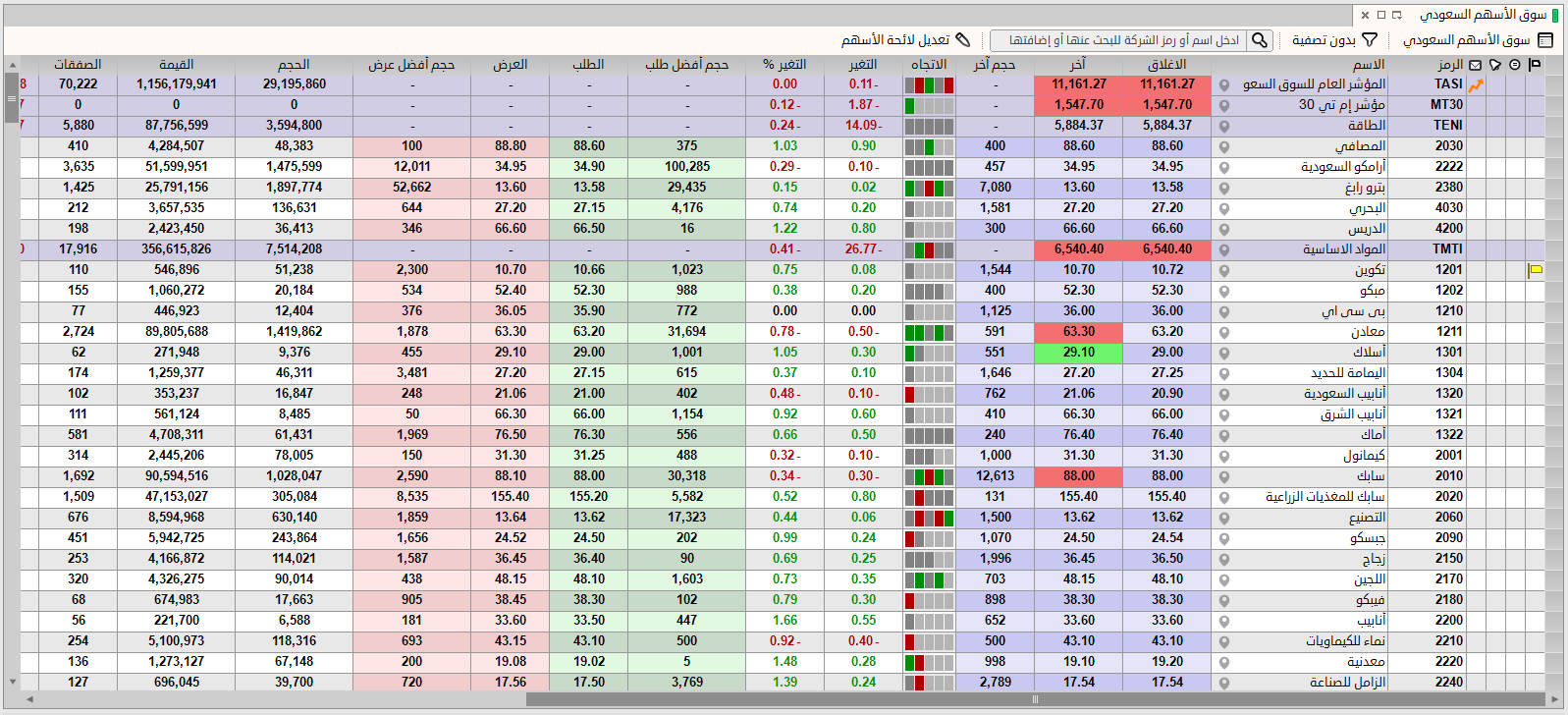Click the pin icon beside البحري
This screenshot has width=1568, height=715.
pyautogui.click(x=1224, y=208)
